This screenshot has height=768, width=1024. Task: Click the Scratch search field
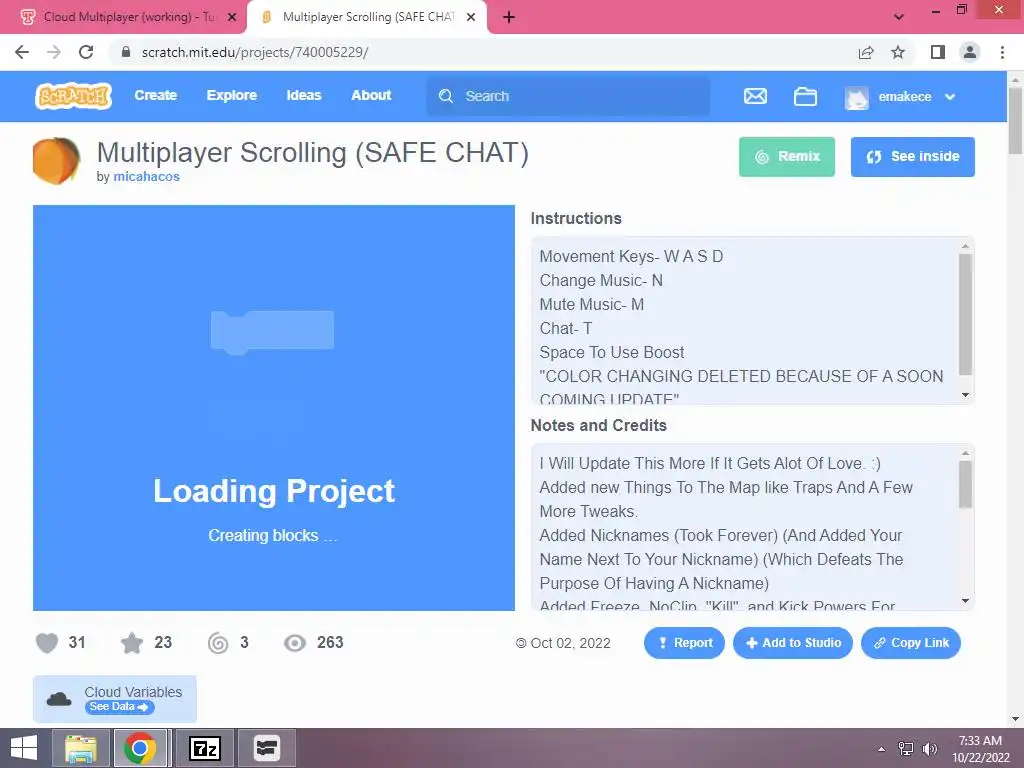[x=568, y=96]
